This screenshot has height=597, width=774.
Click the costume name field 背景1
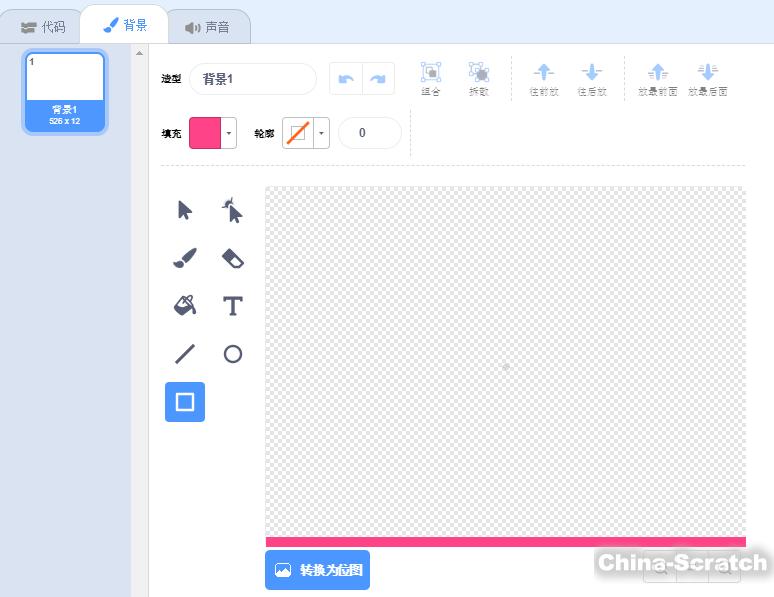click(252, 79)
